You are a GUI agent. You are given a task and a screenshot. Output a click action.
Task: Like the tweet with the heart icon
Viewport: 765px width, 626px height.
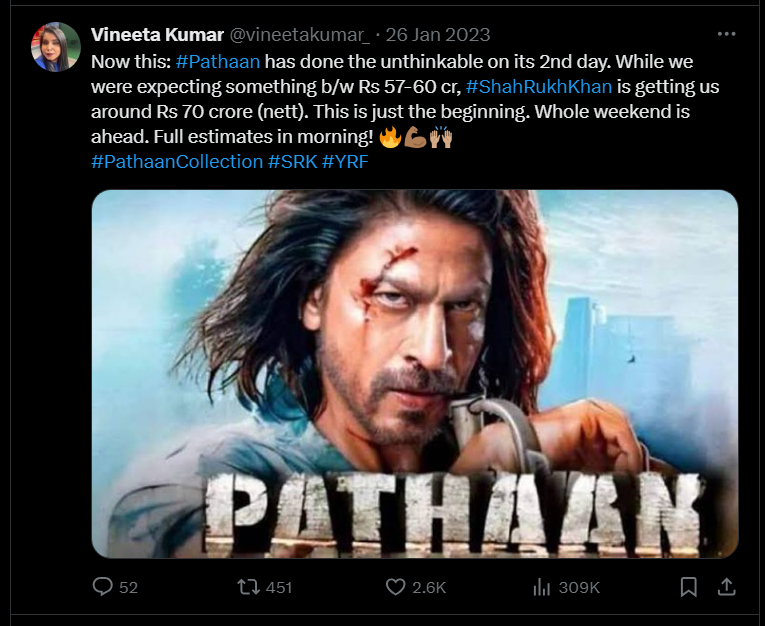point(395,587)
